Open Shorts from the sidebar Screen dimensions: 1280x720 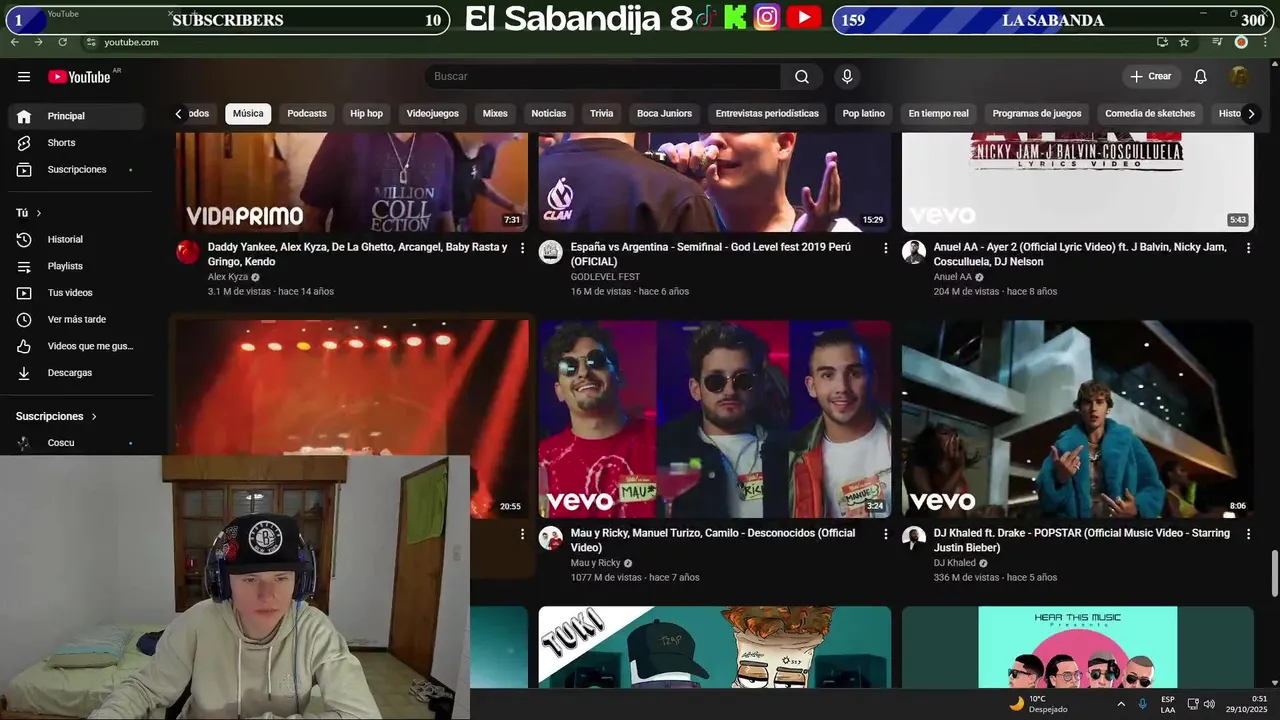coord(76,143)
